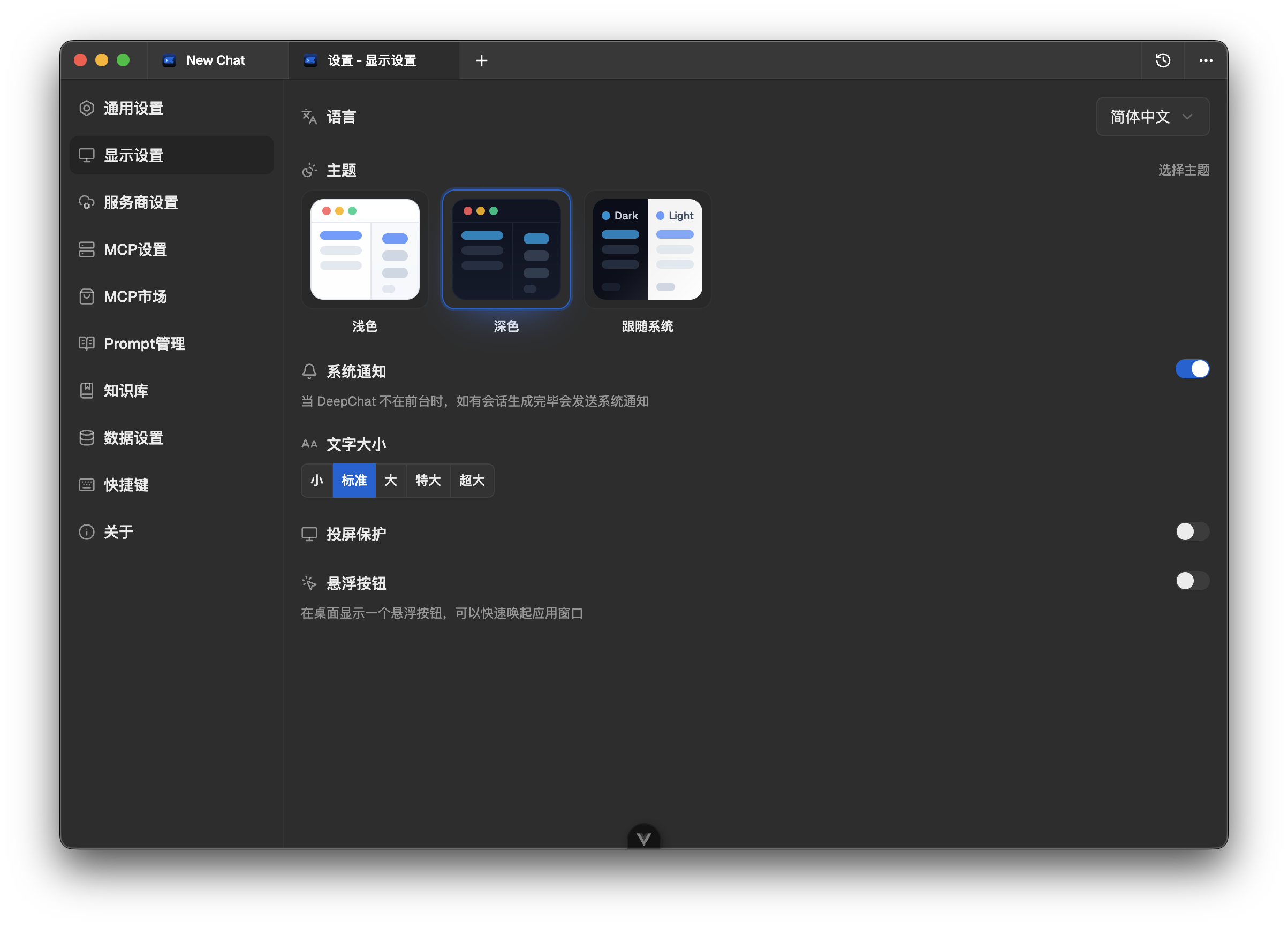Click the 知识库 book icon
Viewport: 1288px width, 928px height.
pos(86,391)
